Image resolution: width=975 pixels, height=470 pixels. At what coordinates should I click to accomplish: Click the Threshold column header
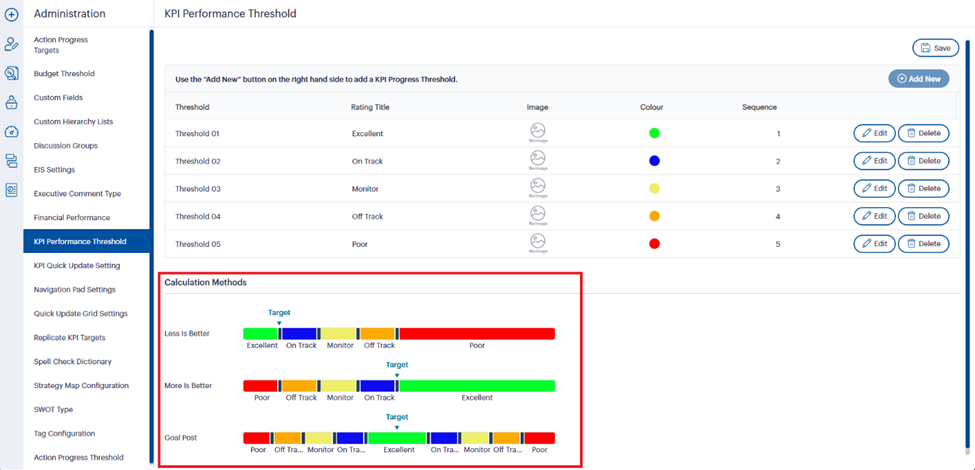192,107
